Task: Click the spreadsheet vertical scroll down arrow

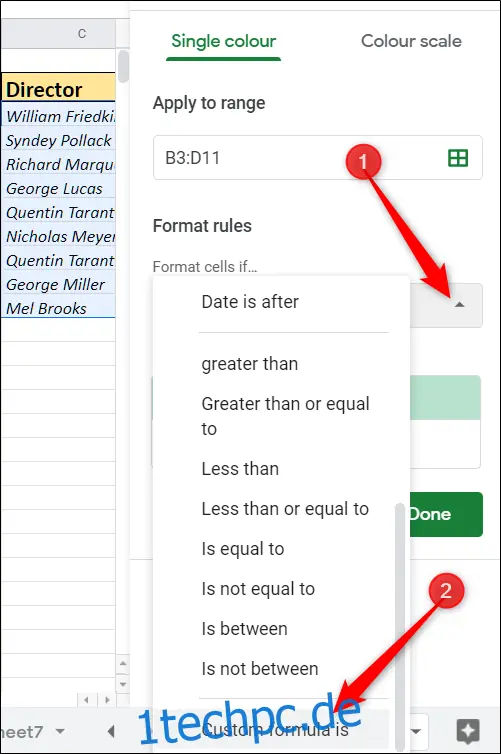Action: (x=123, y=683)
